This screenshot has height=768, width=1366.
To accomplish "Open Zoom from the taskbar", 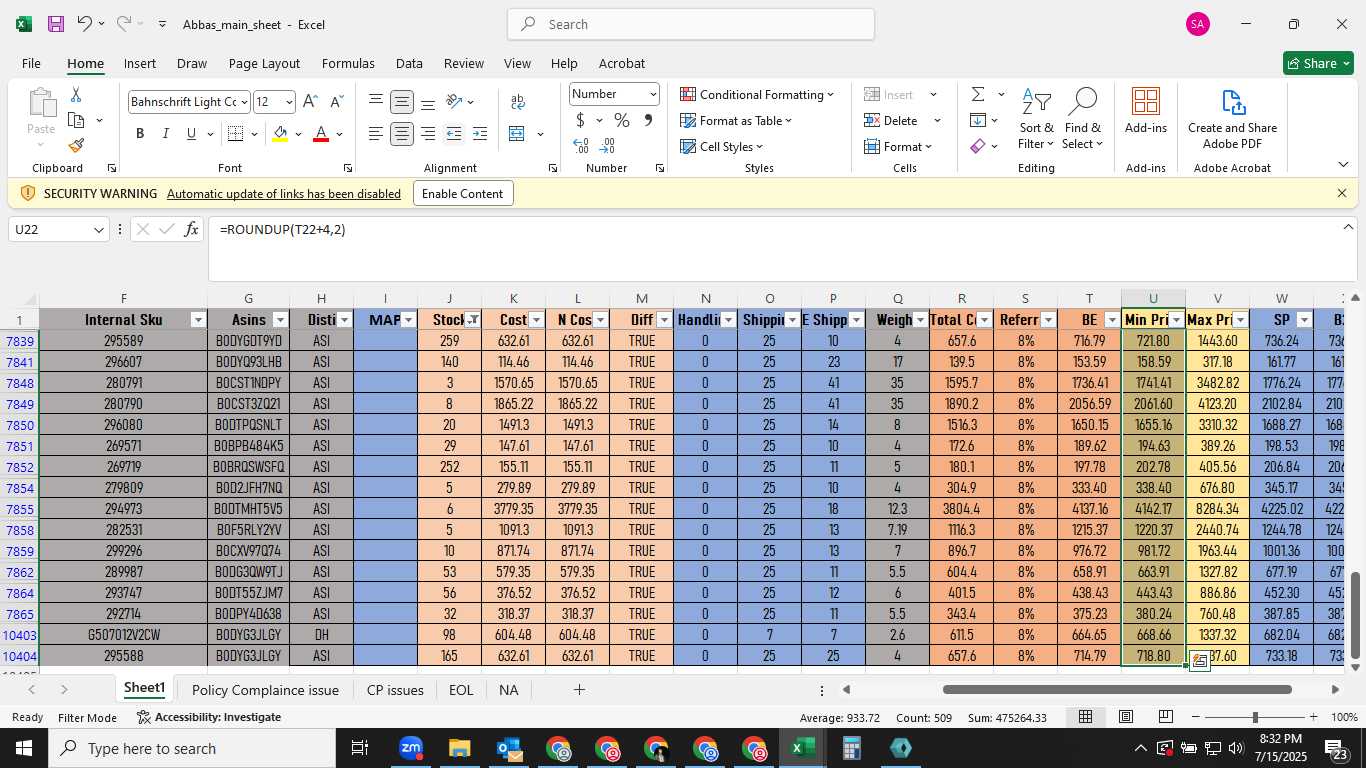I will pyautogui.click(x=411, y=748).
